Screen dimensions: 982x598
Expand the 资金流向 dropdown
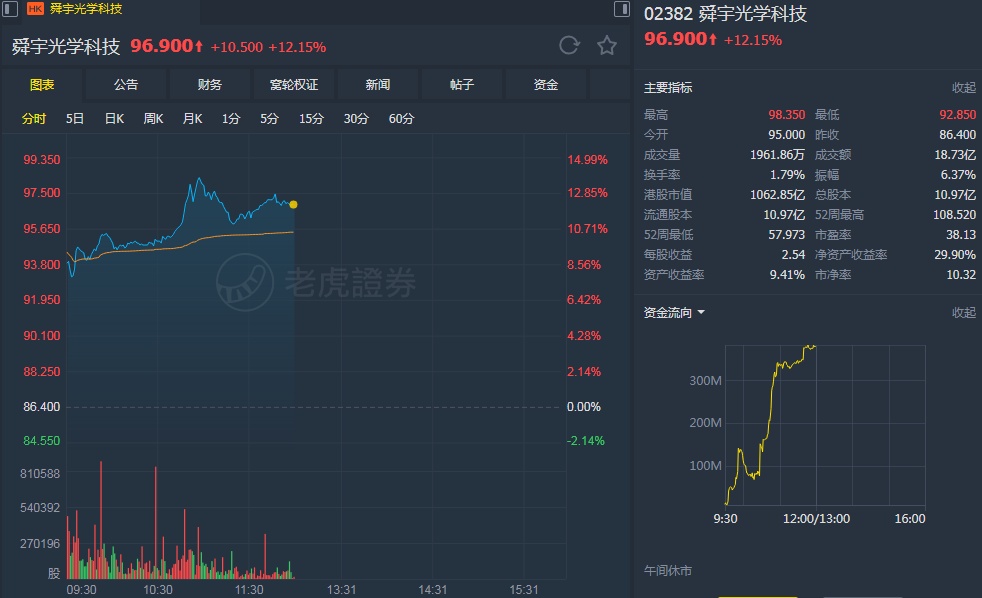(700, 313)
